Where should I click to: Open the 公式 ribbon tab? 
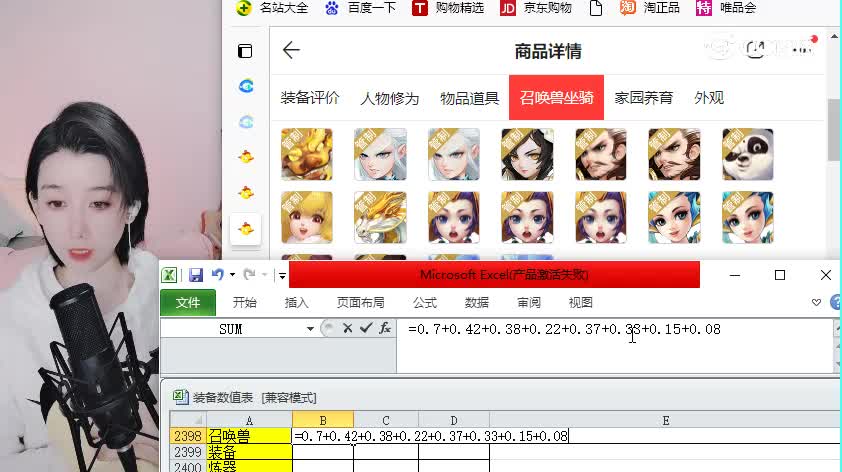point(425,303)
